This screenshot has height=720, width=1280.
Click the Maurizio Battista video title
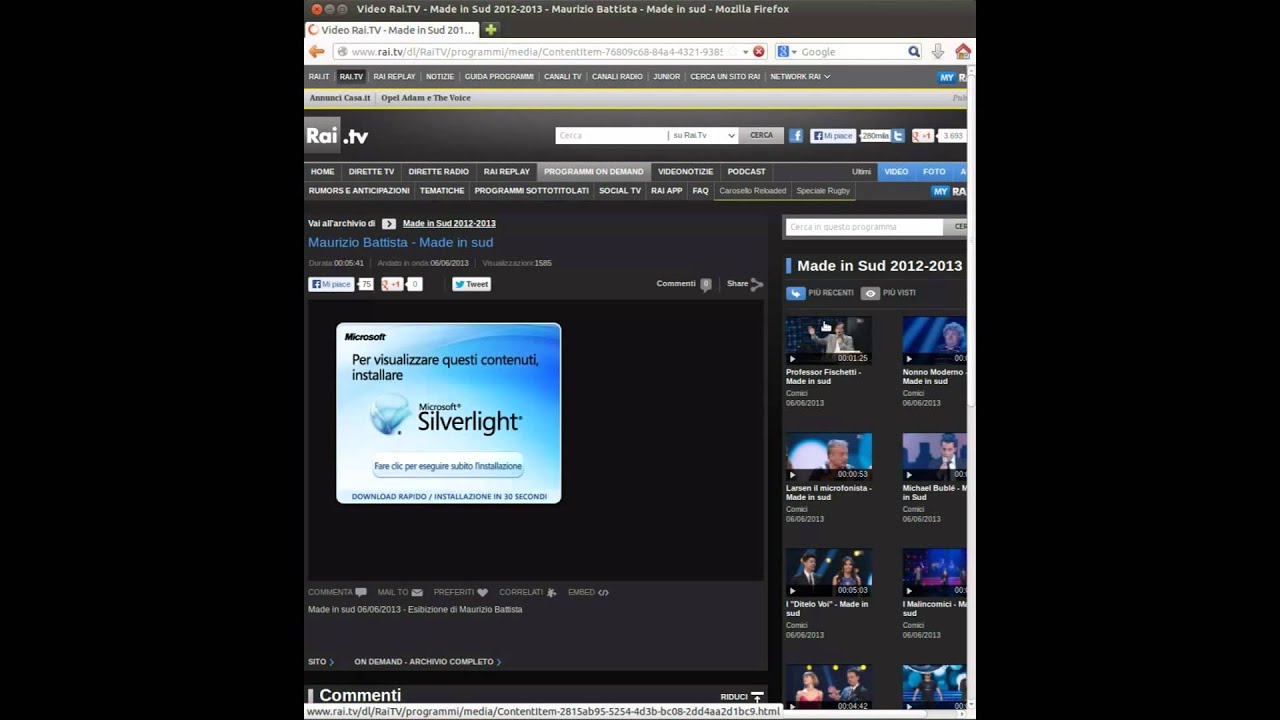400,243
